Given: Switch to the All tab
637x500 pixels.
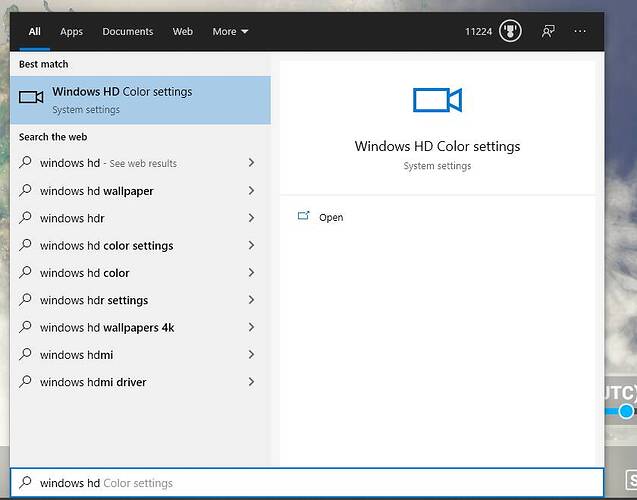Looking at the screenshot, I should click(35, 31).
